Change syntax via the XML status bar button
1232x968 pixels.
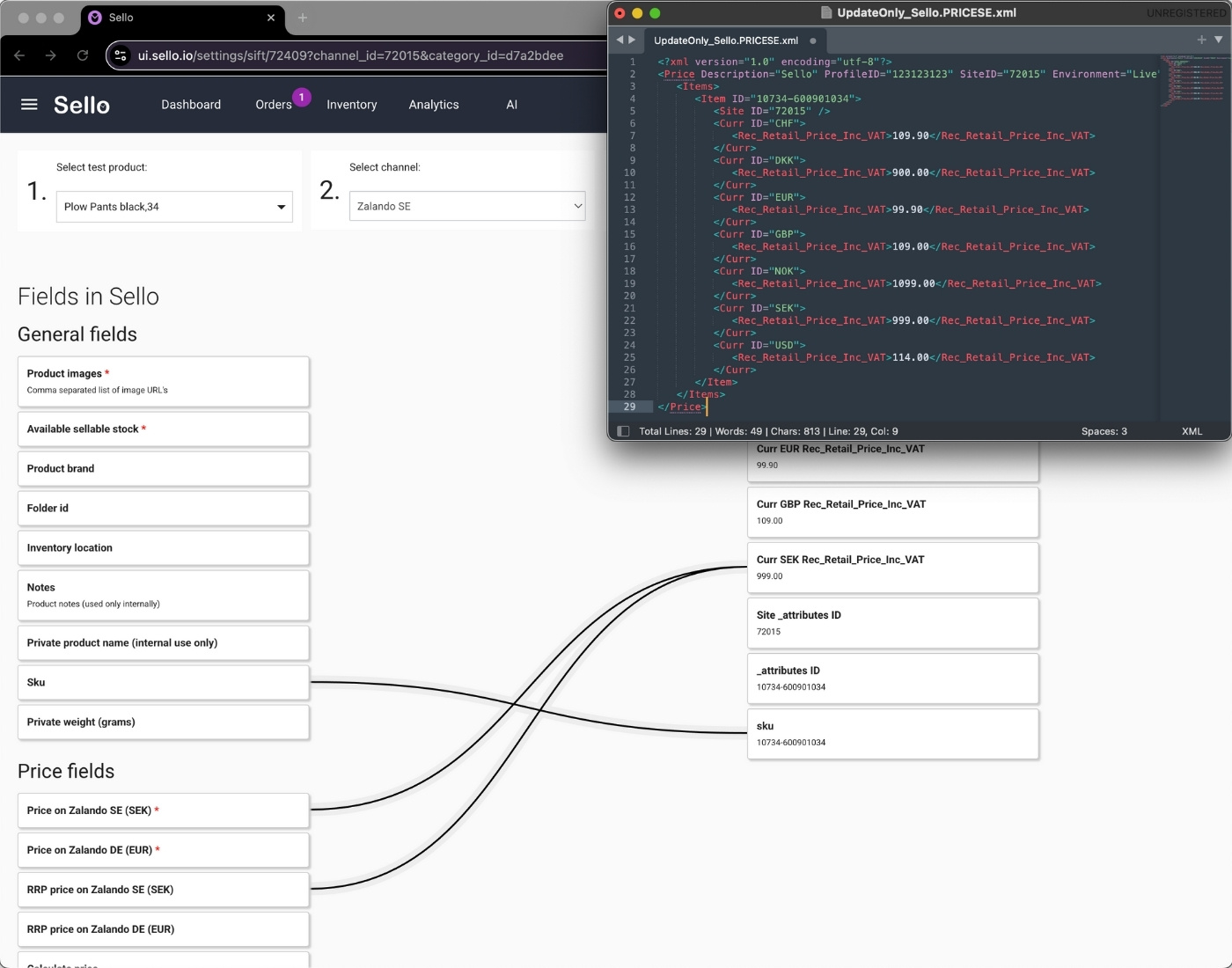[1192, 431]
